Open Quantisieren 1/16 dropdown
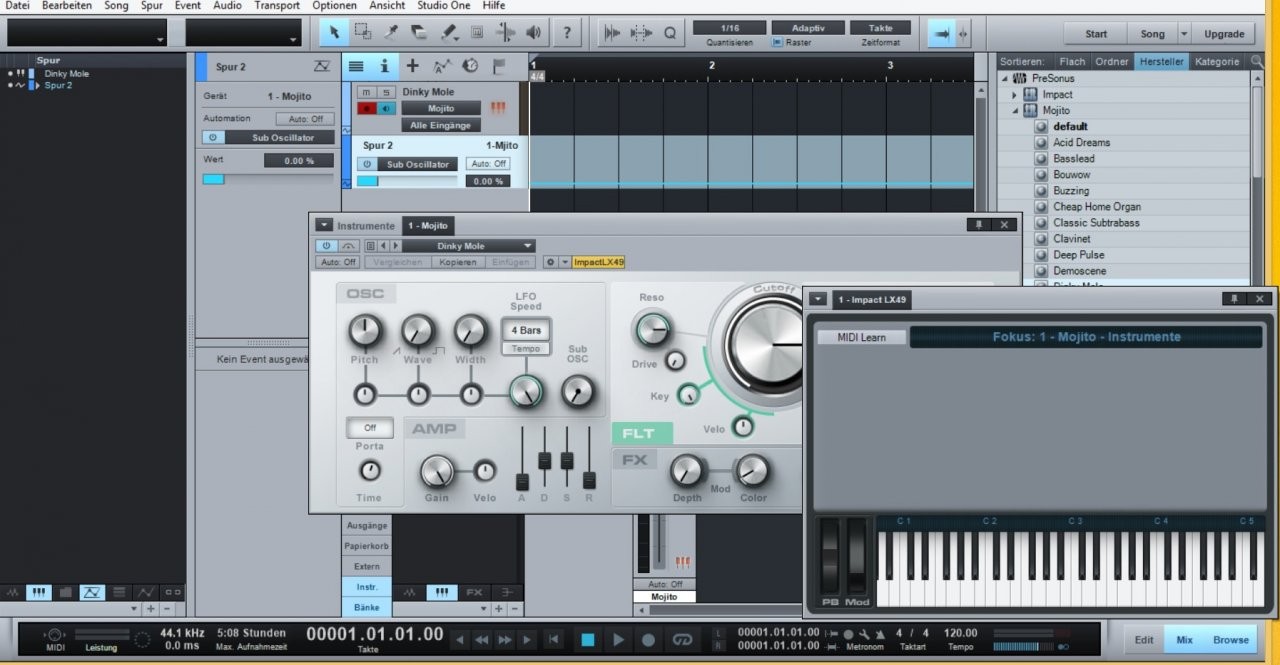This screenshot has width=1280, height=665. (729, 28)
